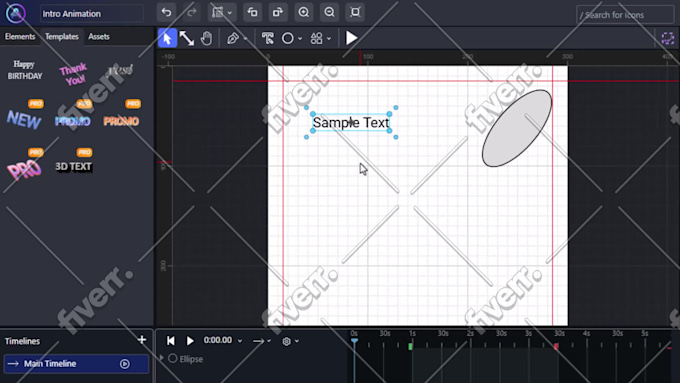Image resolution: width=680 pixels, height=383 pixels.
Task: Click the top-right text selection handle
Action: tap(389, 114)
